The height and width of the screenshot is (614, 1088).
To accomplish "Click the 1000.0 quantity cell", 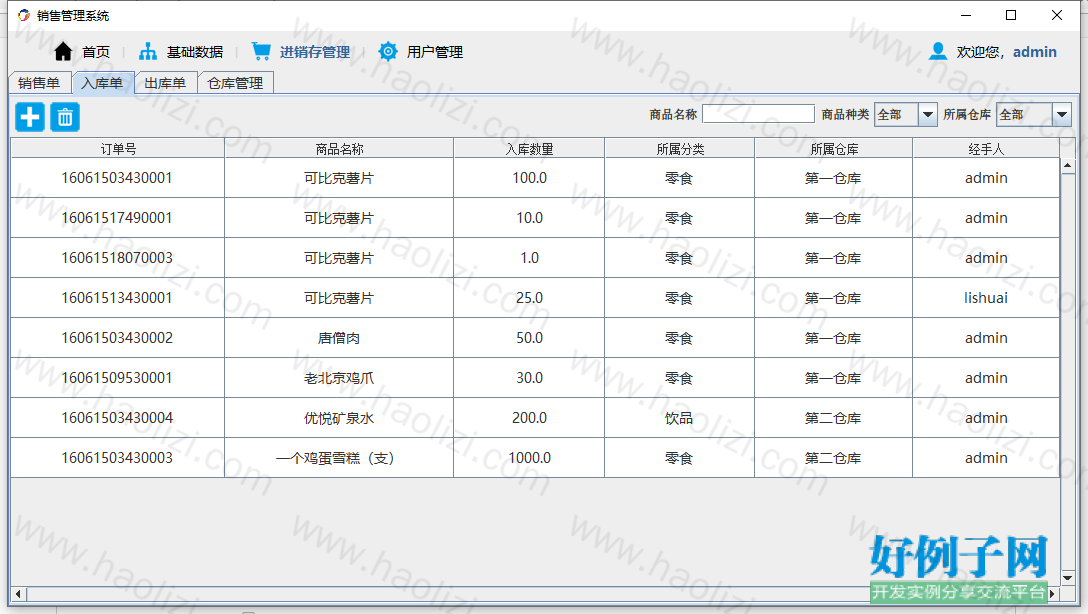I will (529, 458).
